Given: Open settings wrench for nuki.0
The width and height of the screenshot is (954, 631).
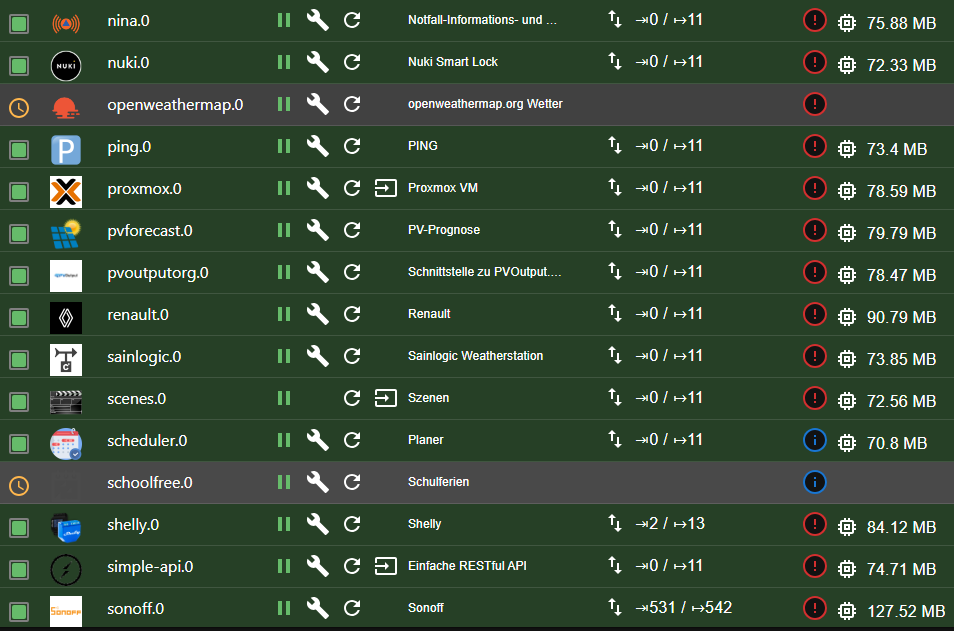Looking at the screenshot, I should [318, 62].
